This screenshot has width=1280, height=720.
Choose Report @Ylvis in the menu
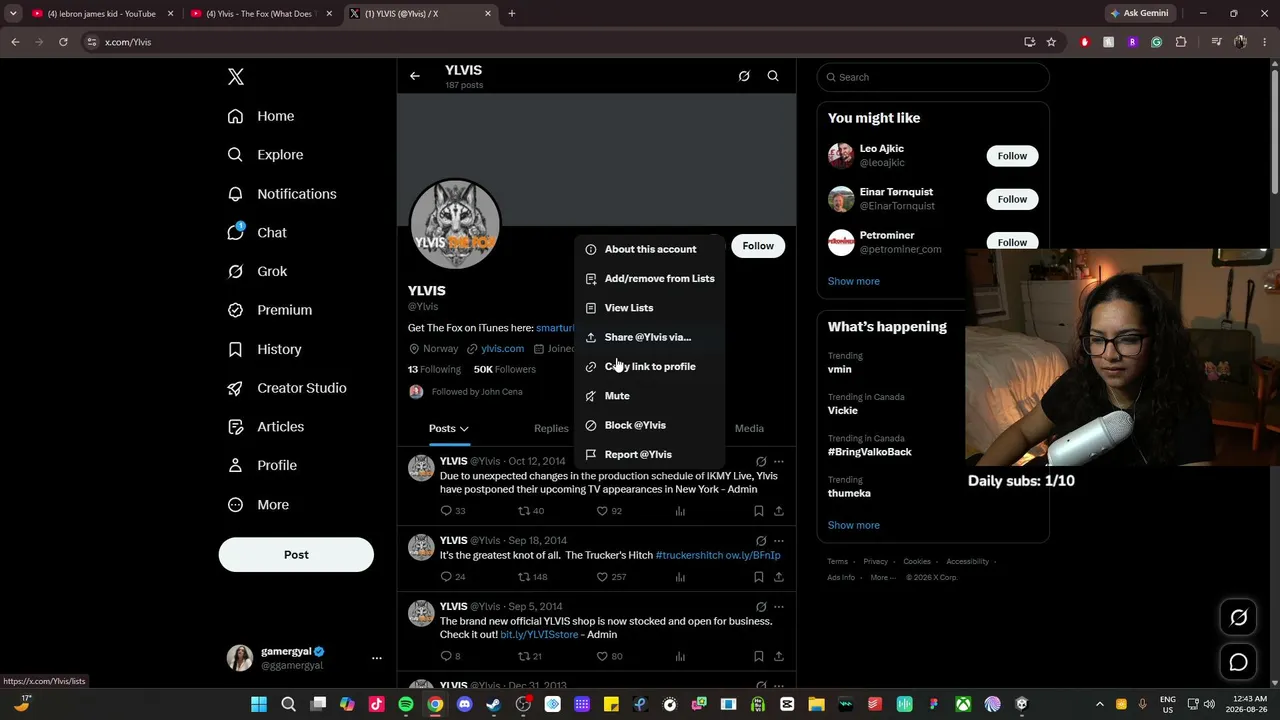click(649, 455)
